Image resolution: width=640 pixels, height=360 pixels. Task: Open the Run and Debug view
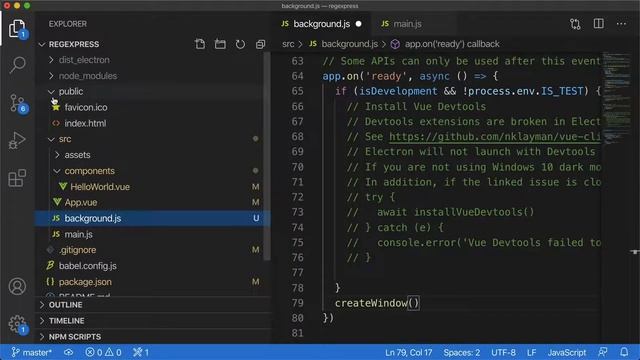(x=17, y=140)
